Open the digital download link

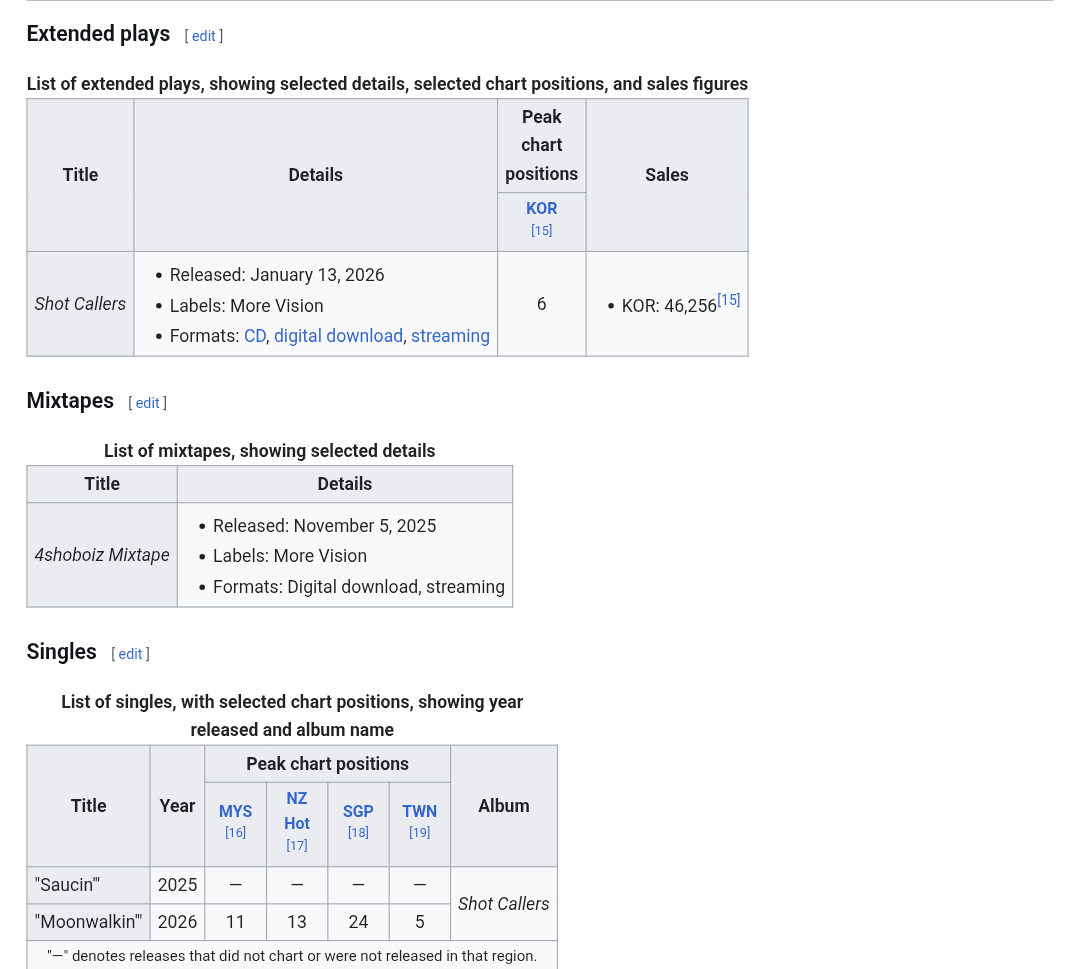[338, 335]
